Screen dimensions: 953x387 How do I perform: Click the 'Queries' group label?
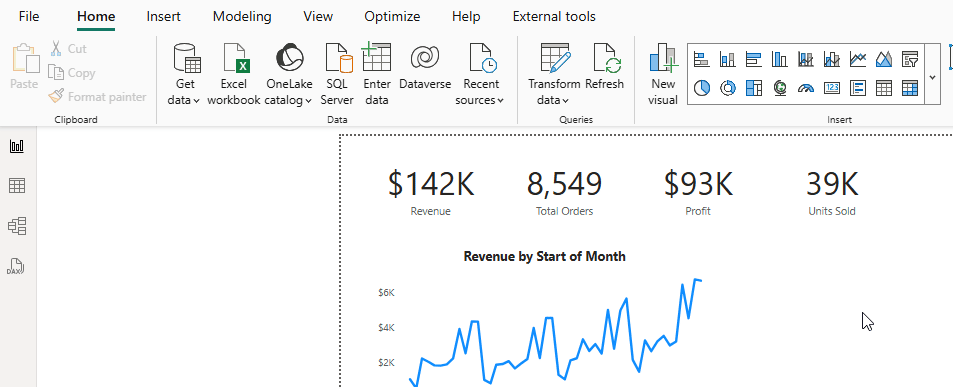[576, 120]
